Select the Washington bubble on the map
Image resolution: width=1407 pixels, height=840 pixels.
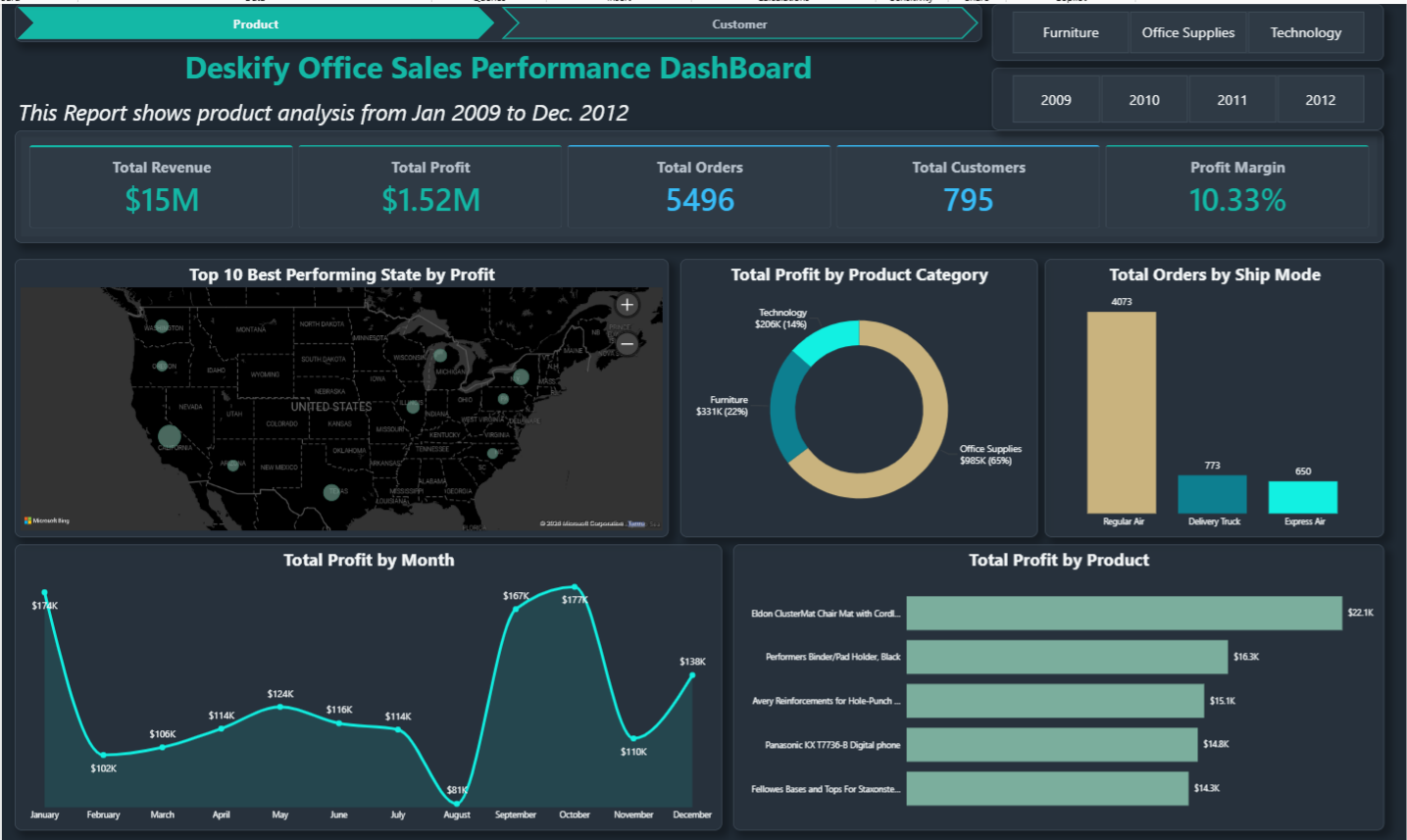click(162, 326)
